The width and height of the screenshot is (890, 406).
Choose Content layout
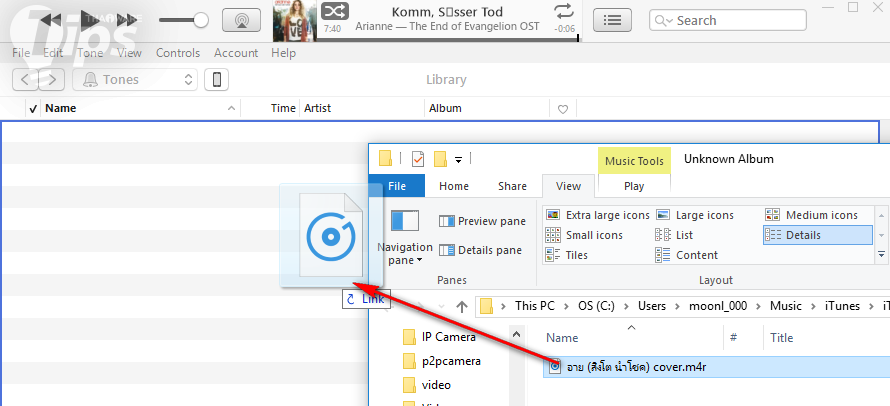tap(687, 255)
